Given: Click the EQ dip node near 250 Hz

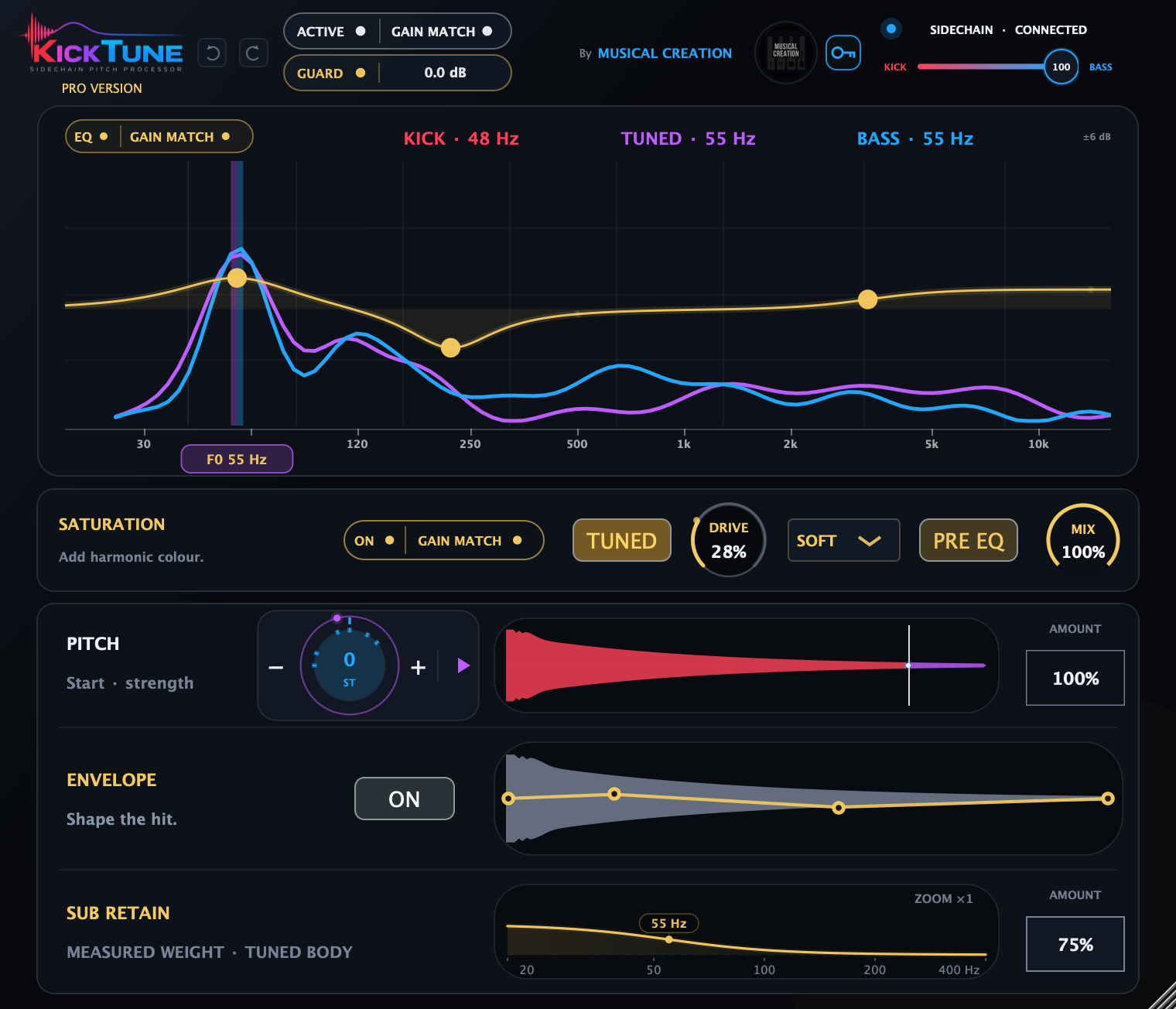Looking at the screenshot, I should point(450,347).
